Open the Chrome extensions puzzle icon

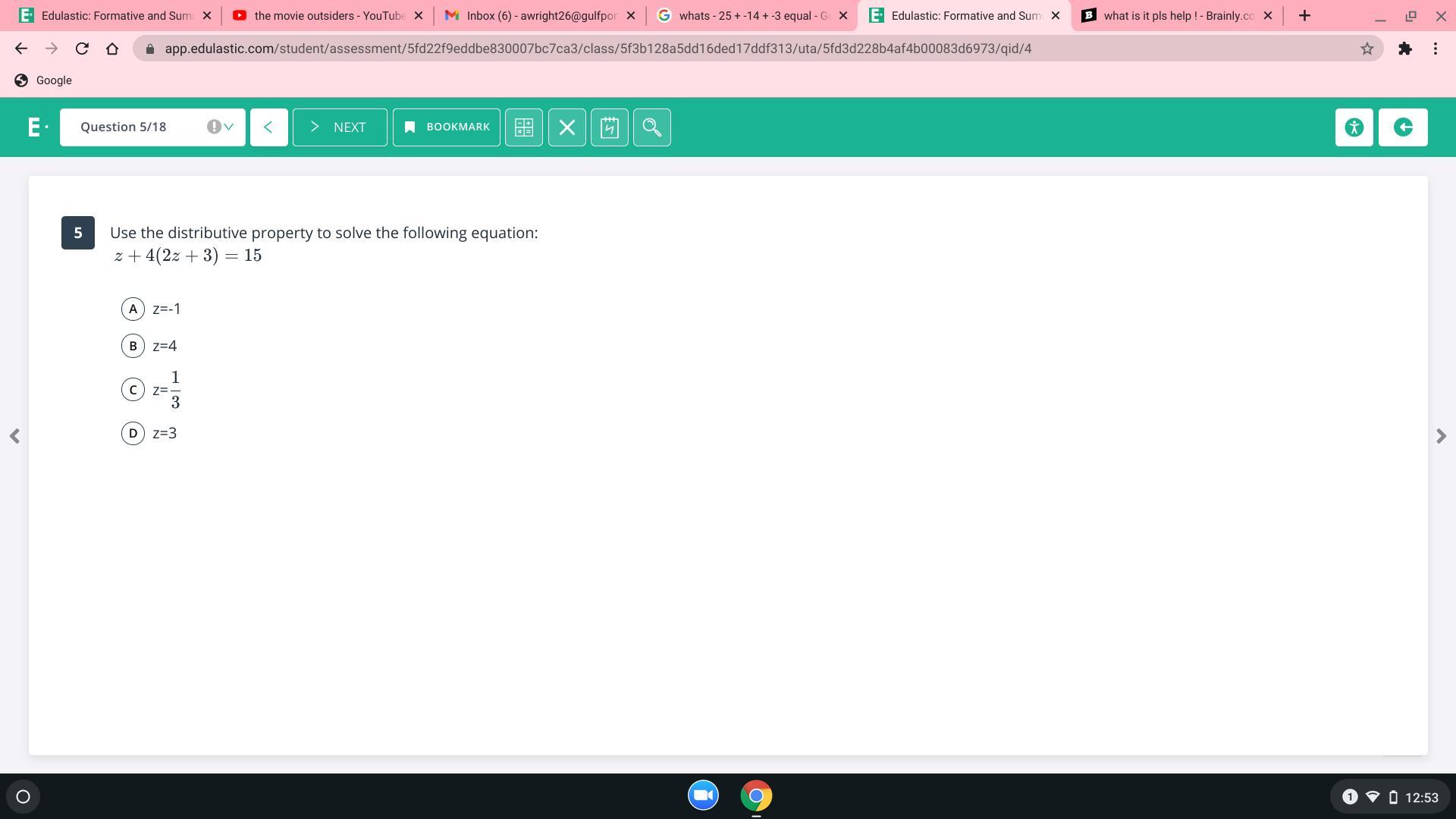click(x=1404, y=49)
